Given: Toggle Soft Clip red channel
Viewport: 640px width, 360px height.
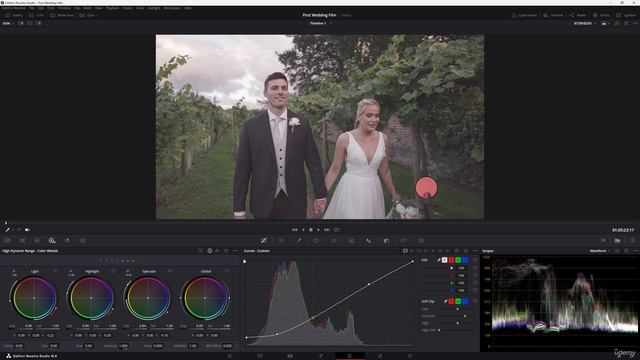Looking at the screenshot, I should tap(451, 301).
